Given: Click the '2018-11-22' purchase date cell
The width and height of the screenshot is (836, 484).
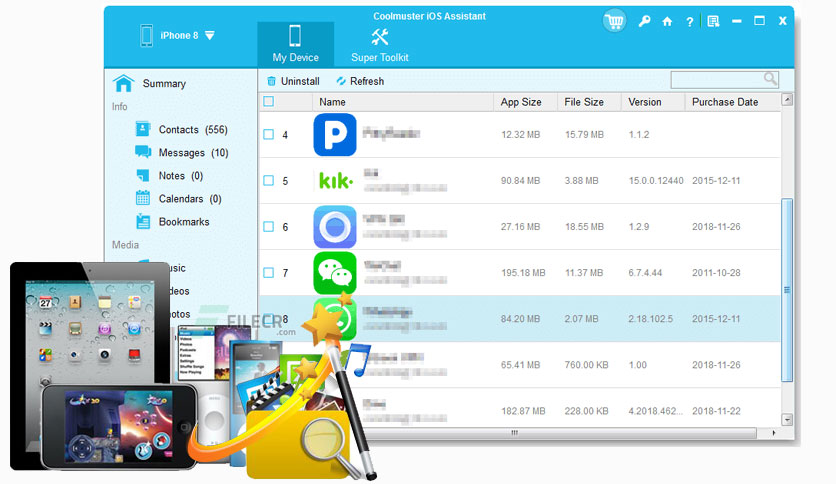Looking at the screenshot, I should click(716, 411).
